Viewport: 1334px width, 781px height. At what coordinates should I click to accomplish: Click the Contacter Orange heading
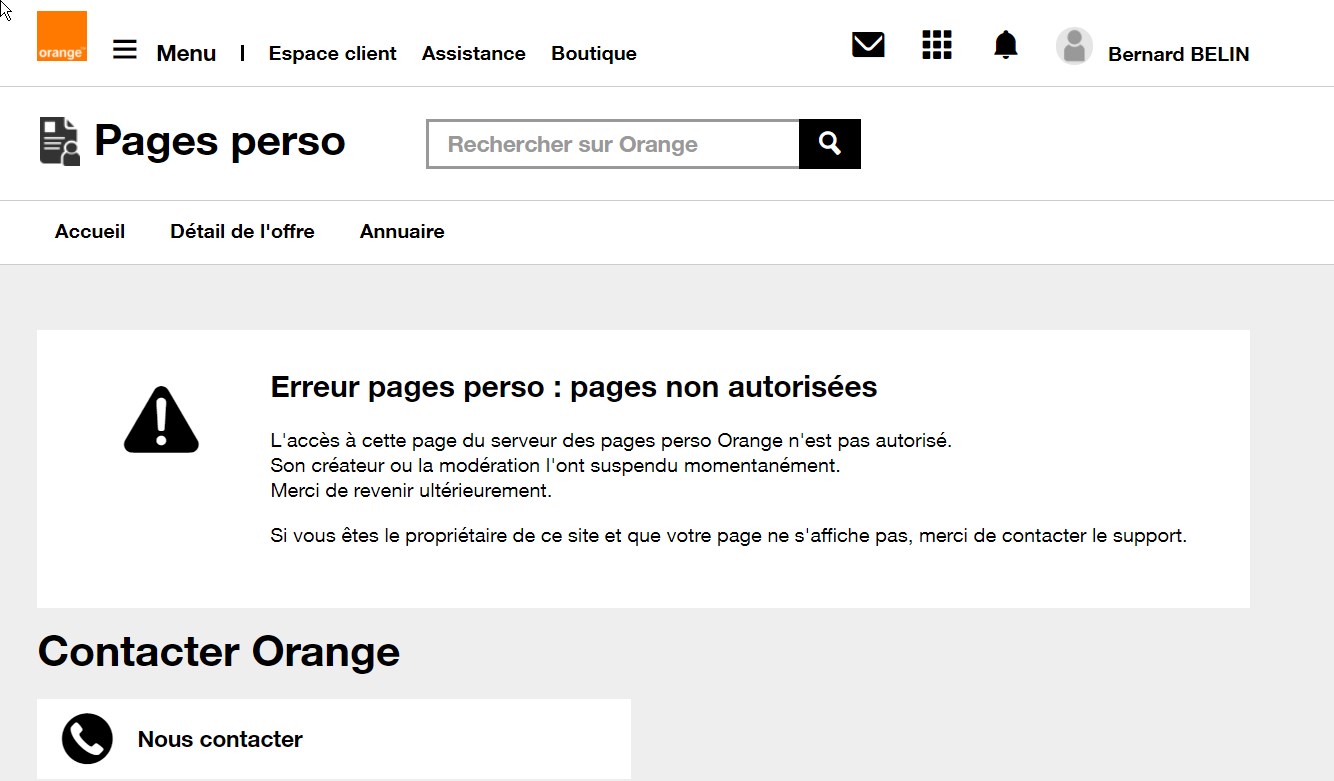pos(218,651)
